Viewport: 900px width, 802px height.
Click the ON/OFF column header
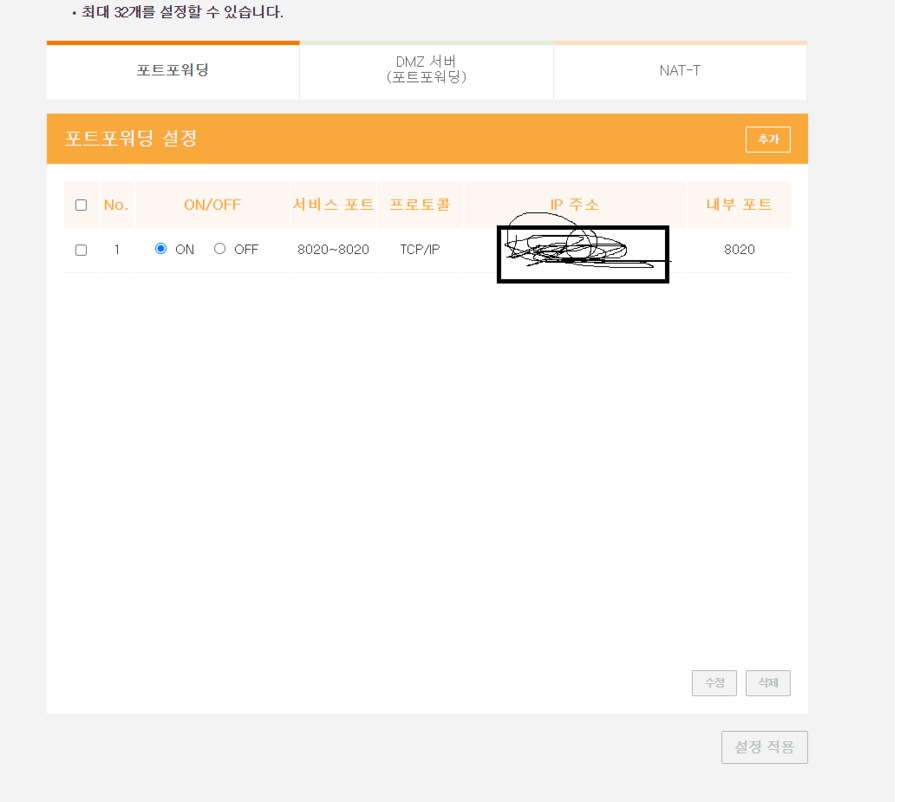(x=211, y=204)
